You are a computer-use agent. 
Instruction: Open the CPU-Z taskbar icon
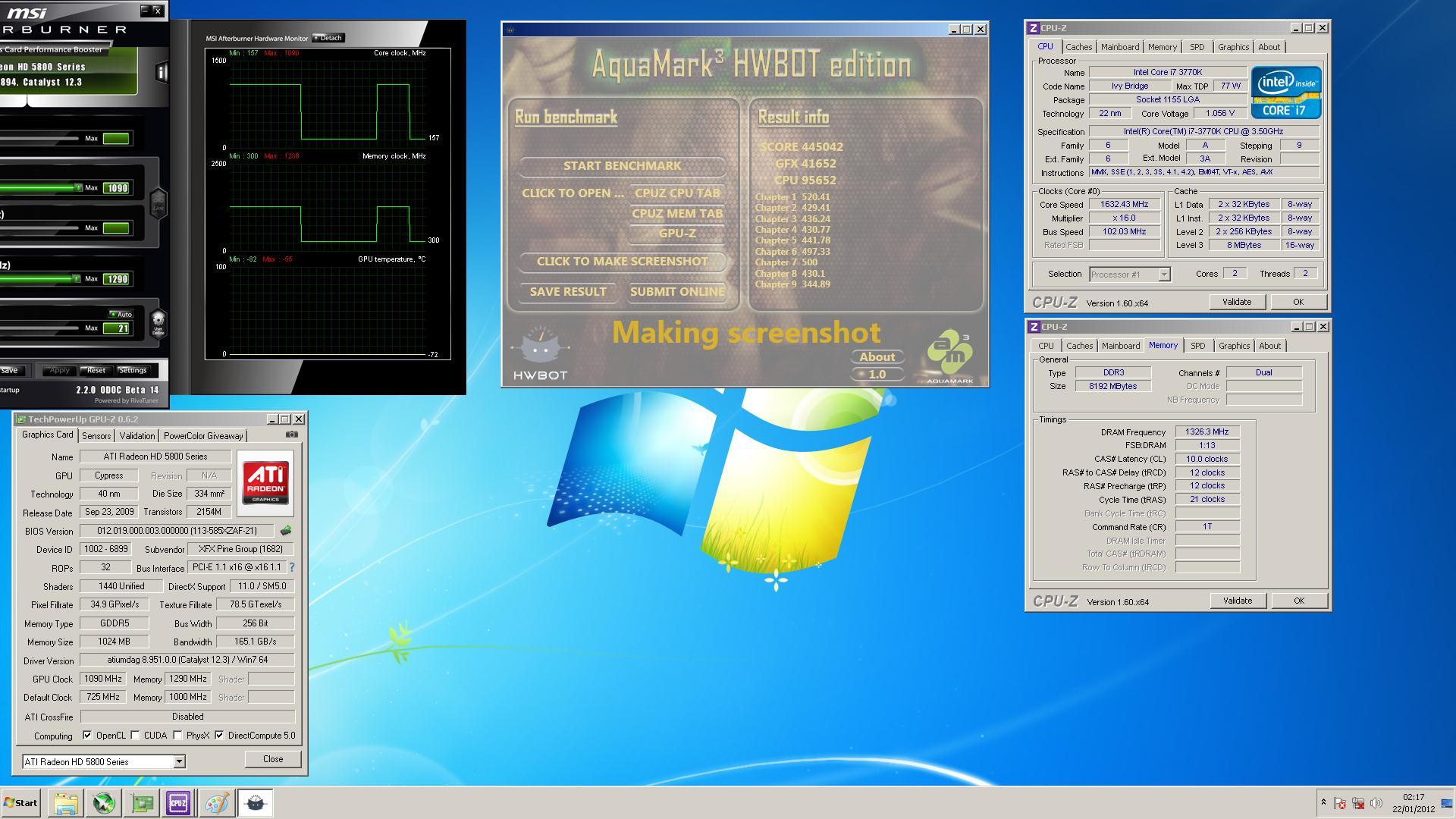pos(179,803)
